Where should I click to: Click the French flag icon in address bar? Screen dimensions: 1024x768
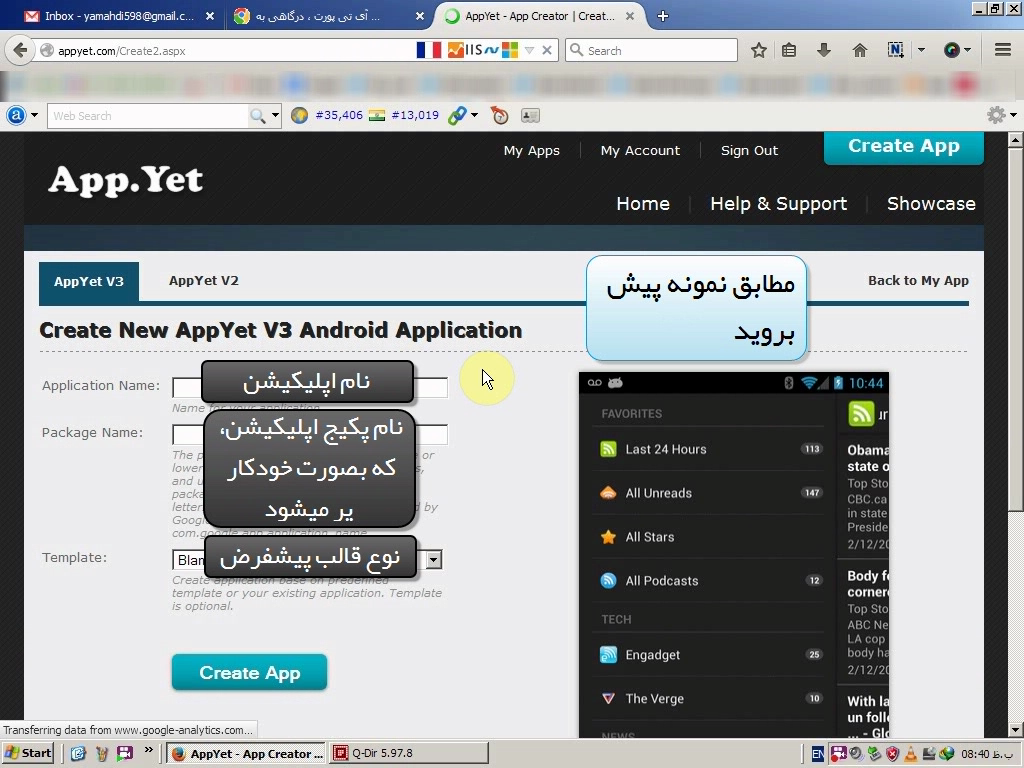point(428,50)
